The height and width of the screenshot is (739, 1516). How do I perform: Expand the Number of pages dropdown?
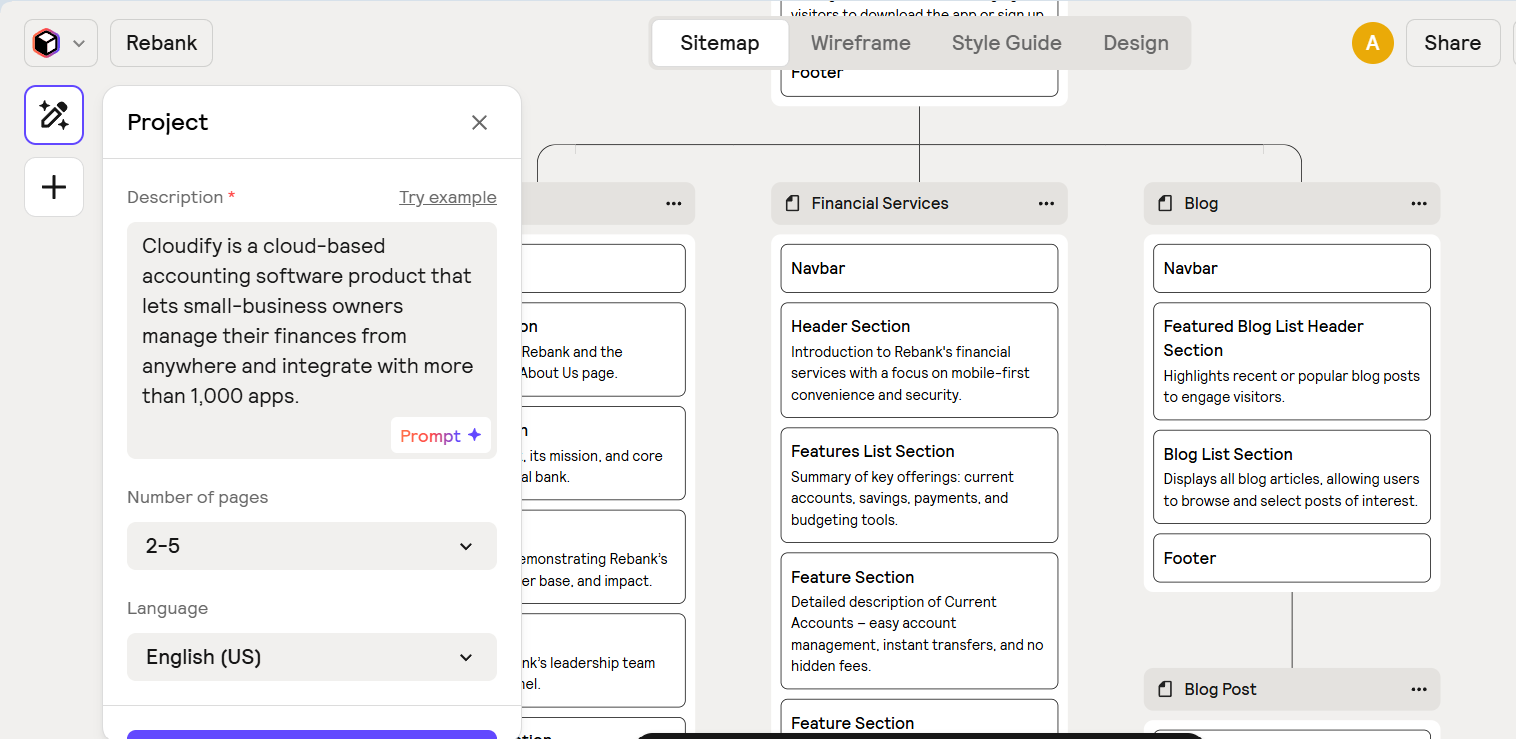(x=312, y=546)
